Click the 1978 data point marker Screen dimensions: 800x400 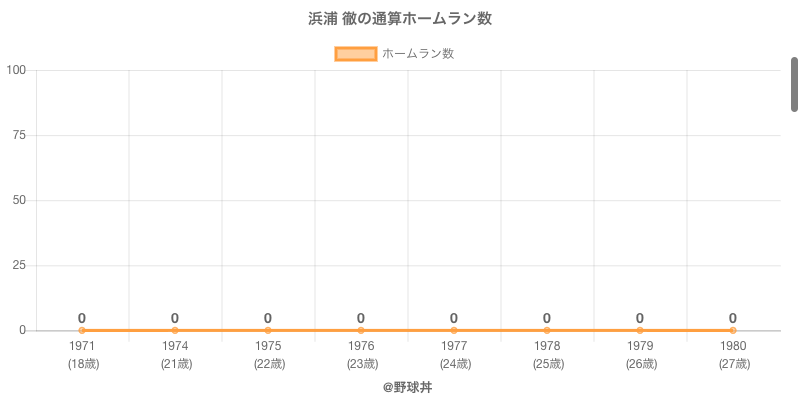[547, 330]
